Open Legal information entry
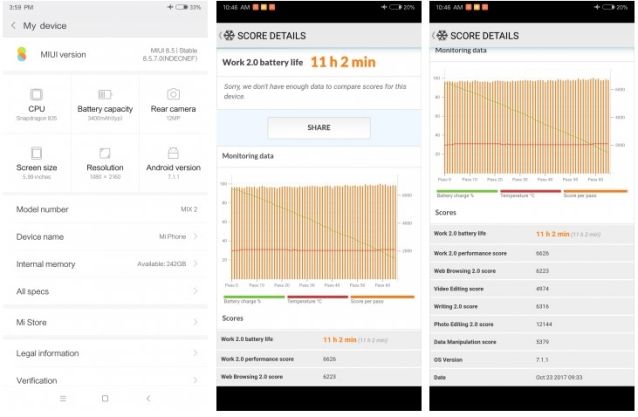638x417 pixels. coord(105,353)
